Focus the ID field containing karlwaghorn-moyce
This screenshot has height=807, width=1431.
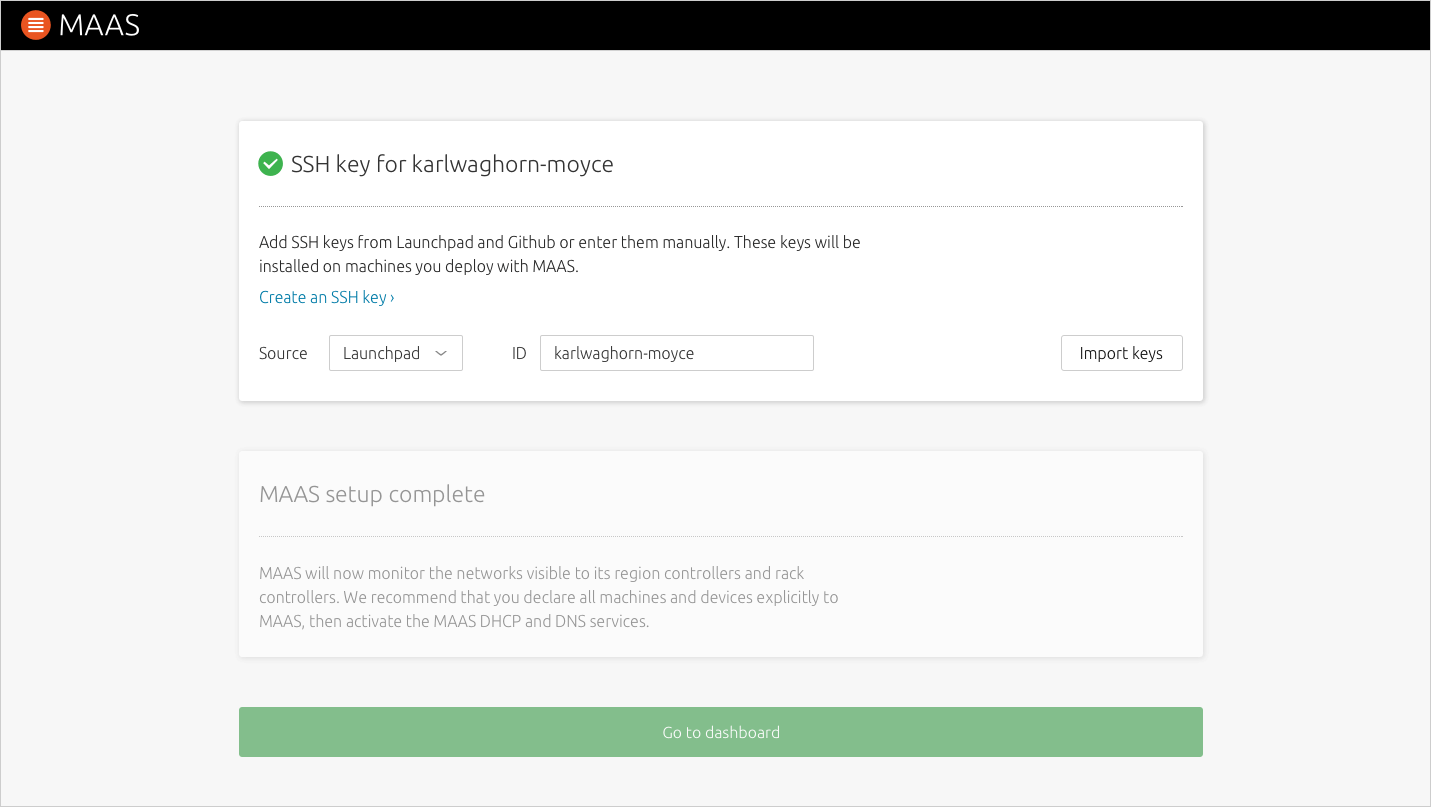677,353
